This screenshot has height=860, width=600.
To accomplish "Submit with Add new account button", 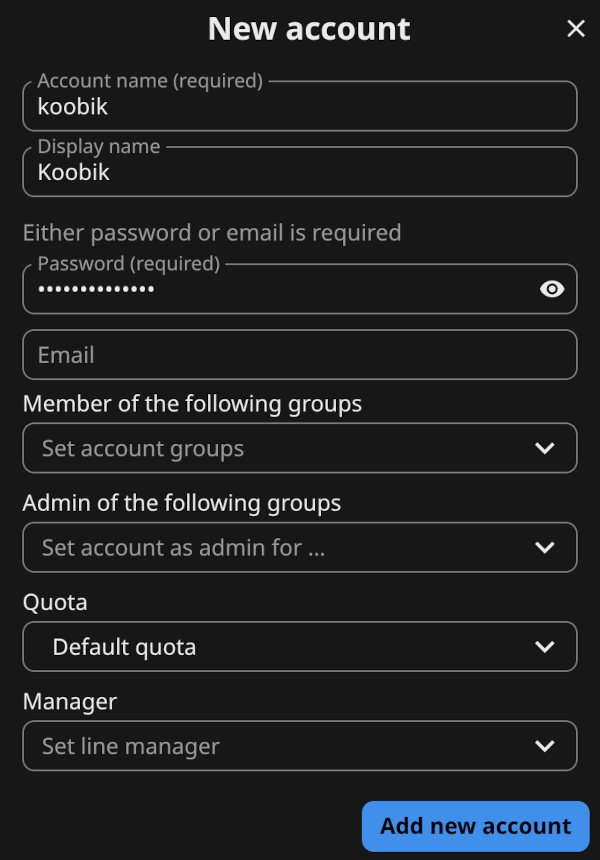I will pos(476,826).
